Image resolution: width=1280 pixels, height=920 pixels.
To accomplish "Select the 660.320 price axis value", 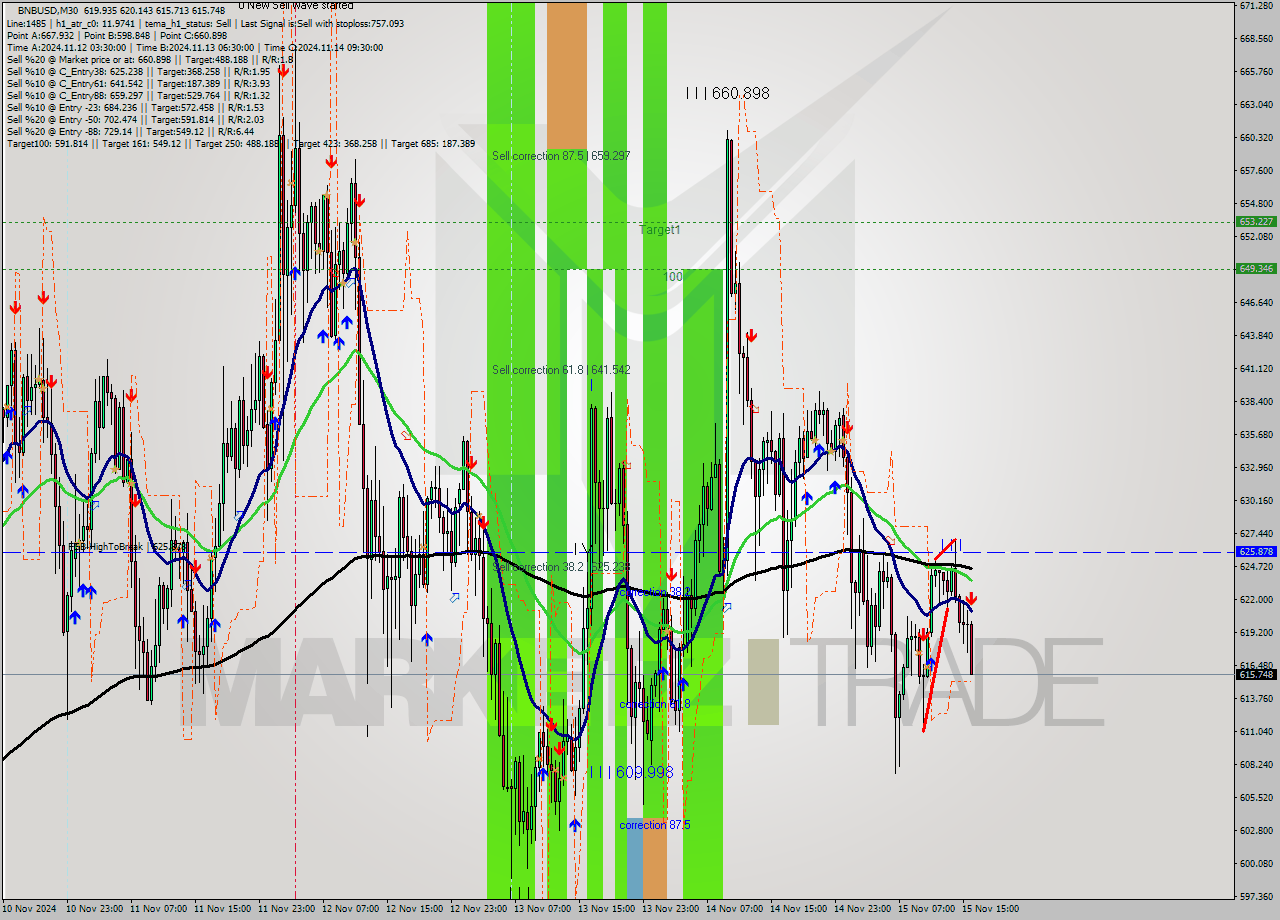I will coord(1256,138).
